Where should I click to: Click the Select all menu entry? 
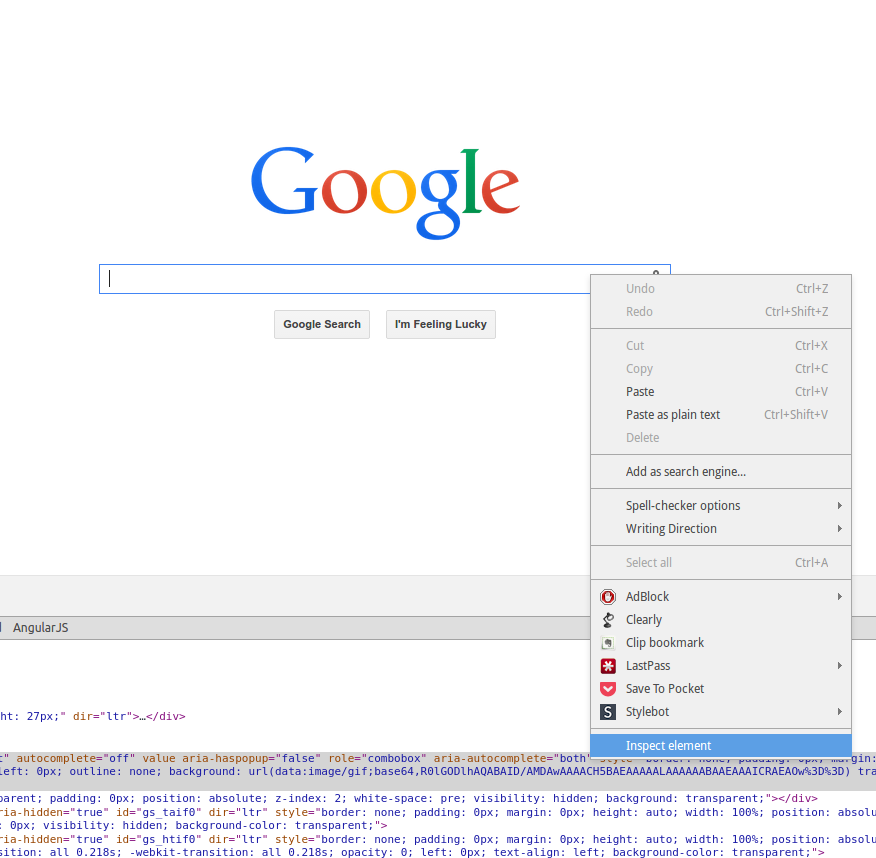(x=721, y=563)
